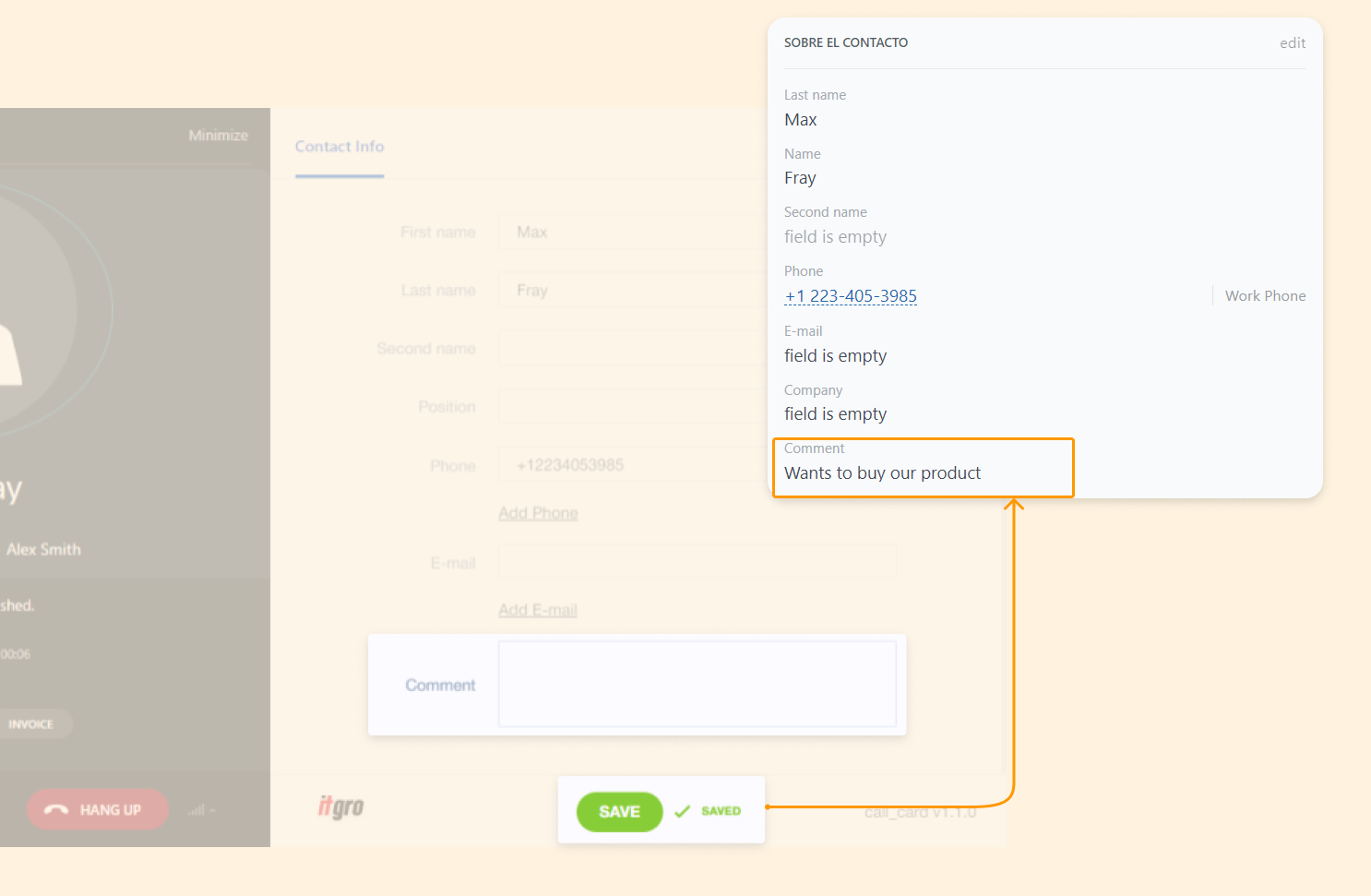1371x896 pixels.
Task: Click the itgro logo
Action: (340, 806)
